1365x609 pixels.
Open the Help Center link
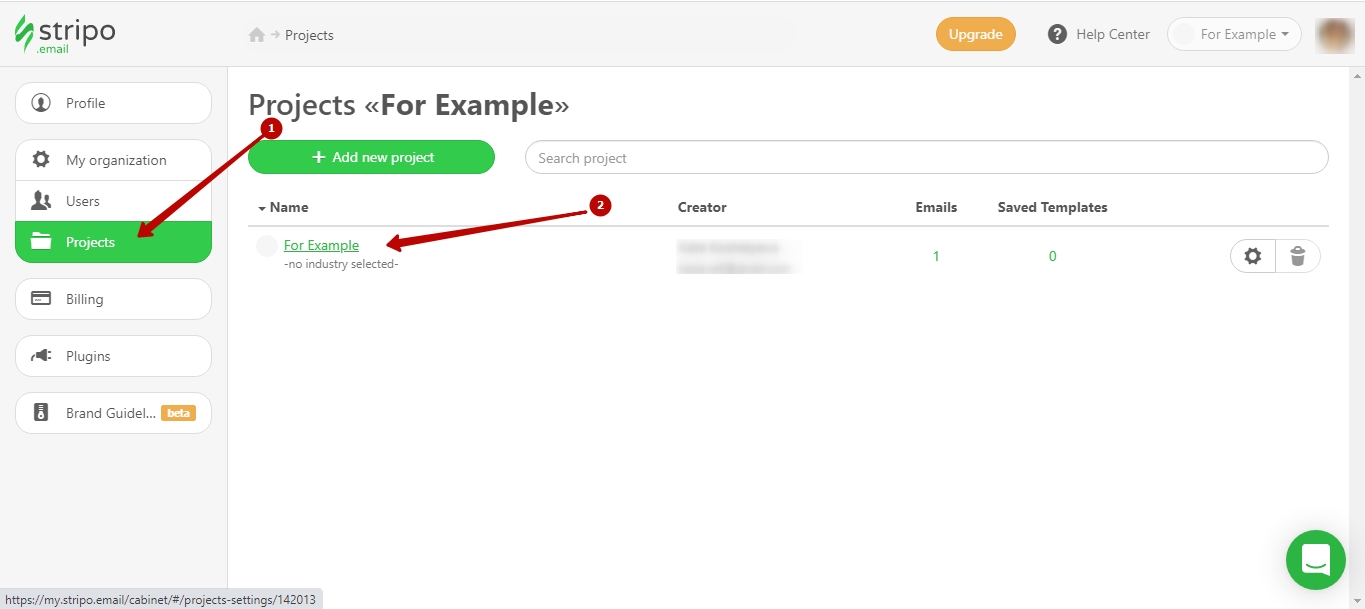(x=1113, y=34)
